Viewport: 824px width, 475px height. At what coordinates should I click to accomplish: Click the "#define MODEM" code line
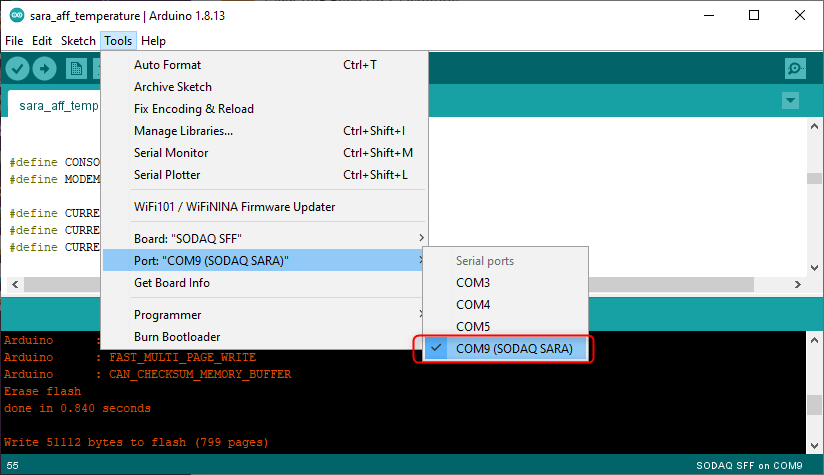55,179
